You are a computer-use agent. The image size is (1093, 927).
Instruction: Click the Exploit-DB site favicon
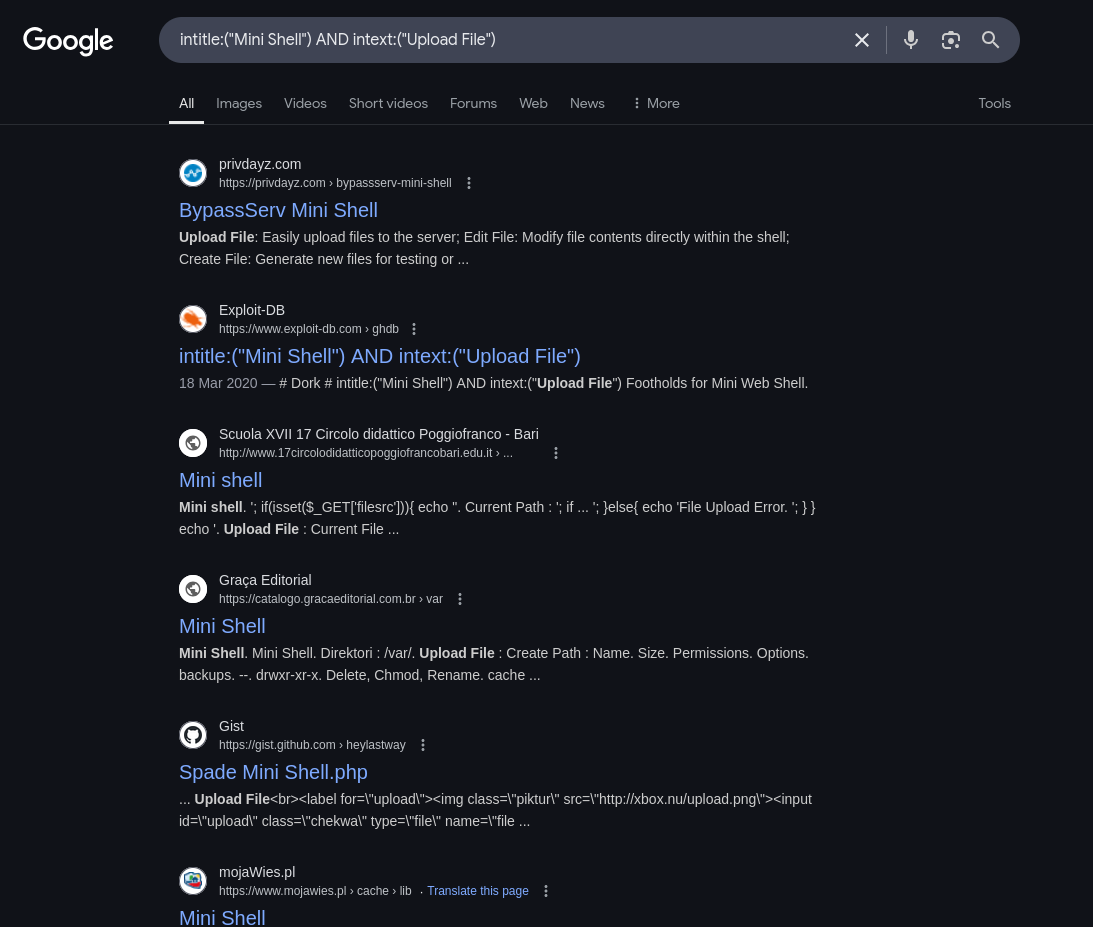(193, 319)
